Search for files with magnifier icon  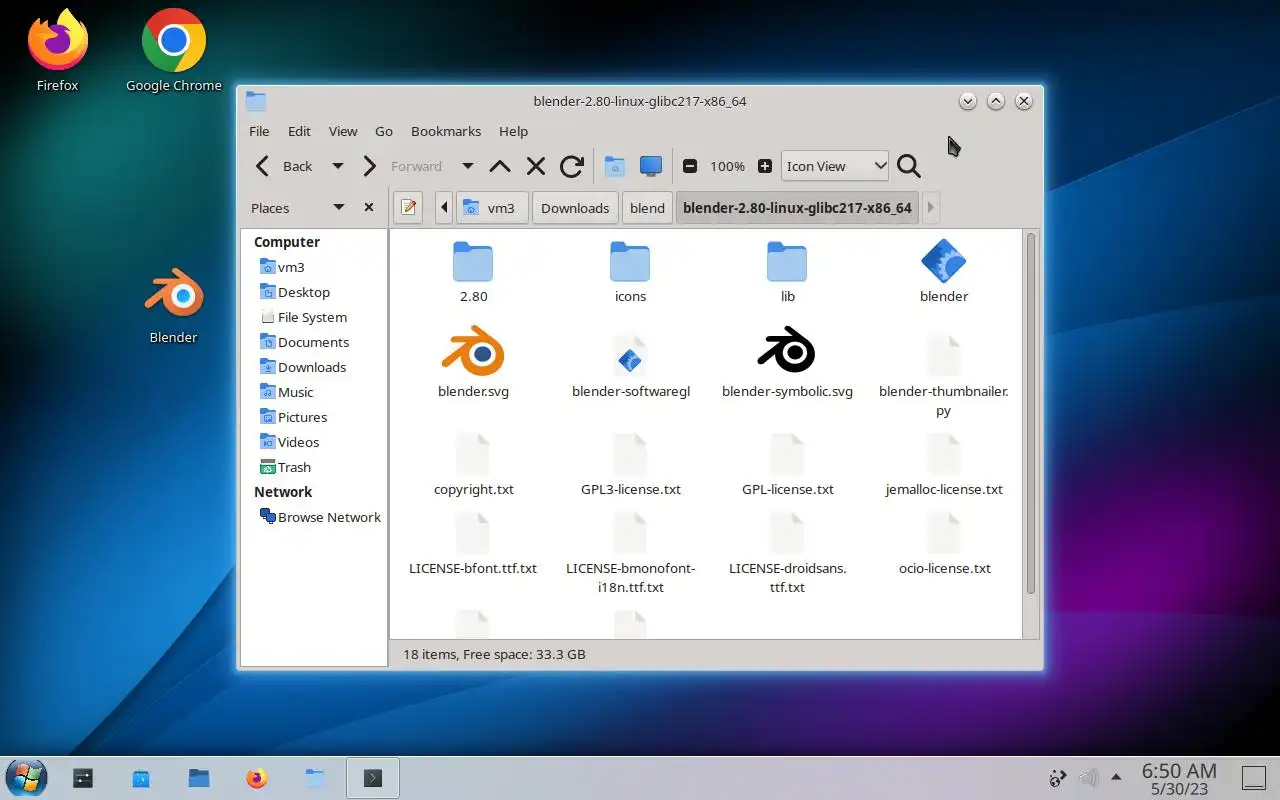(908, 166)
